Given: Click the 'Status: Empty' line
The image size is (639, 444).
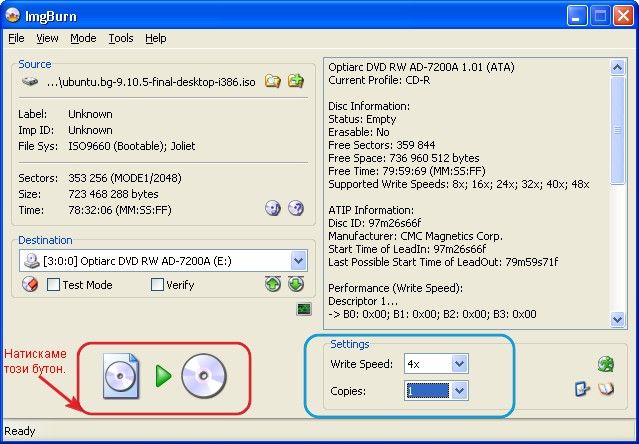Looking at the screenshot, I should 362,119.
